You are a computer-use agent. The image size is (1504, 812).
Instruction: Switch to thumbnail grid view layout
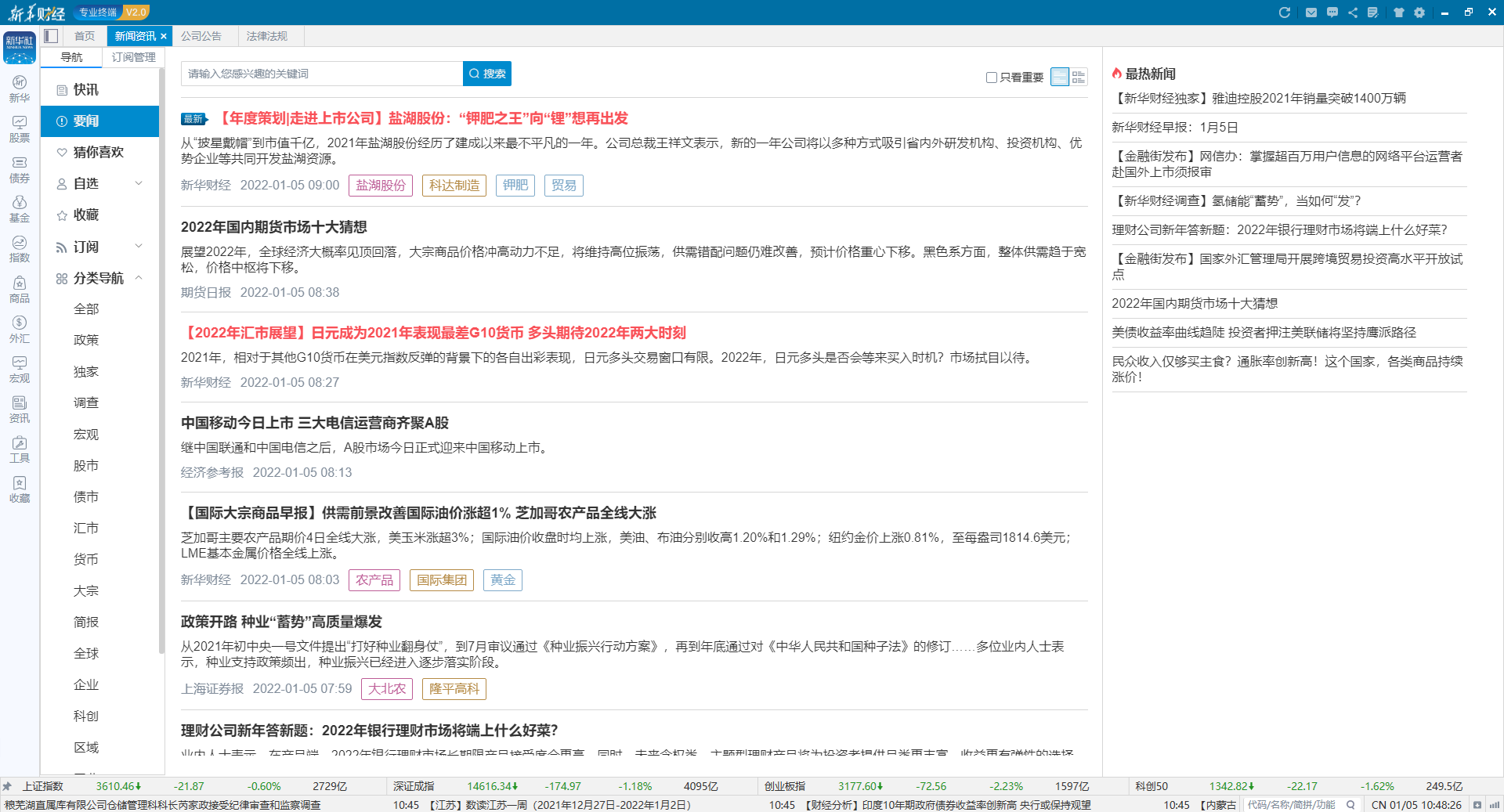click(1079, 77)
